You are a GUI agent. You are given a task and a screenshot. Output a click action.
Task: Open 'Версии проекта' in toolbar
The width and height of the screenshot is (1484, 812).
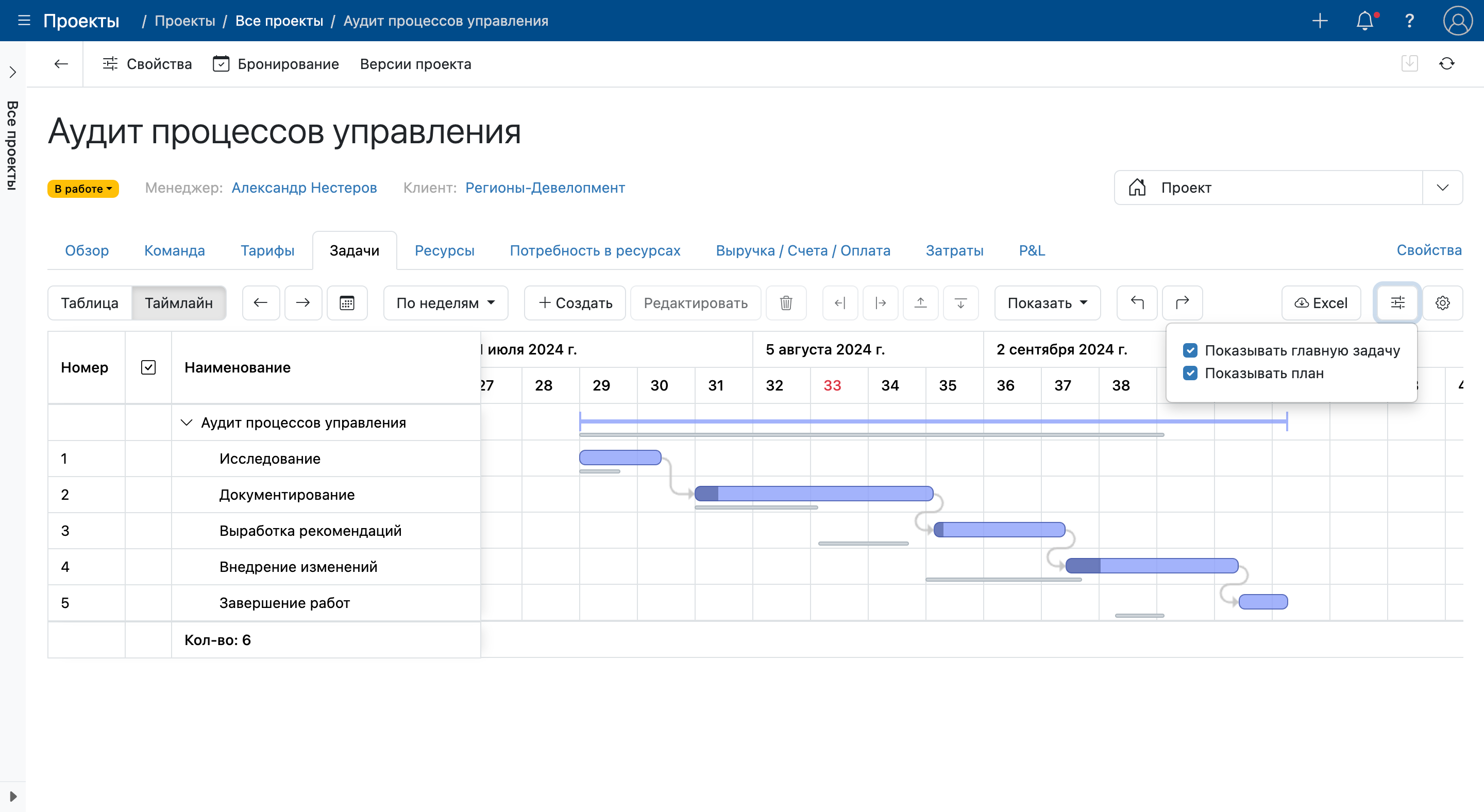[415, 64]
